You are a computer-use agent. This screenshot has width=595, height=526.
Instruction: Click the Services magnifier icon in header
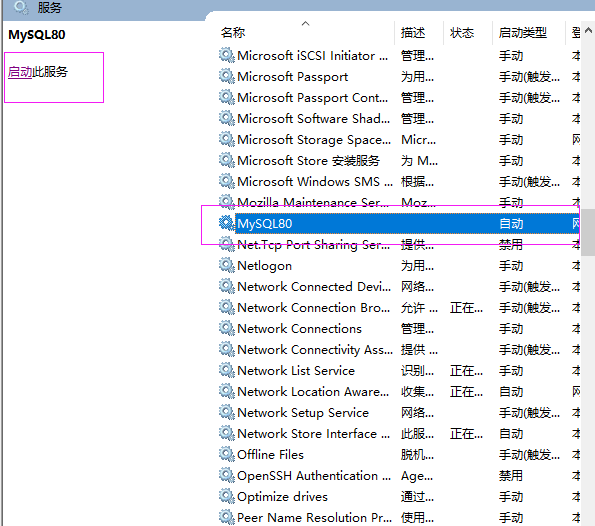[x=21, y=7]
